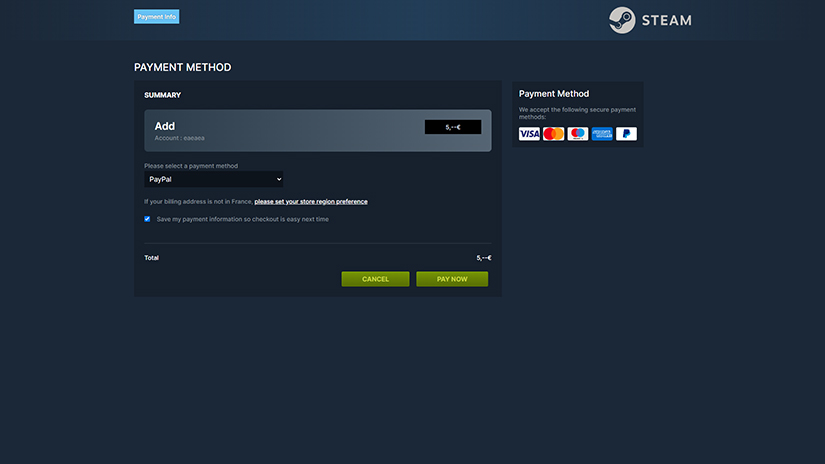This screenshot has width=825, height=464.
Task: Click the sidebar 'Payment Method' title
Action: click(554, 94)
